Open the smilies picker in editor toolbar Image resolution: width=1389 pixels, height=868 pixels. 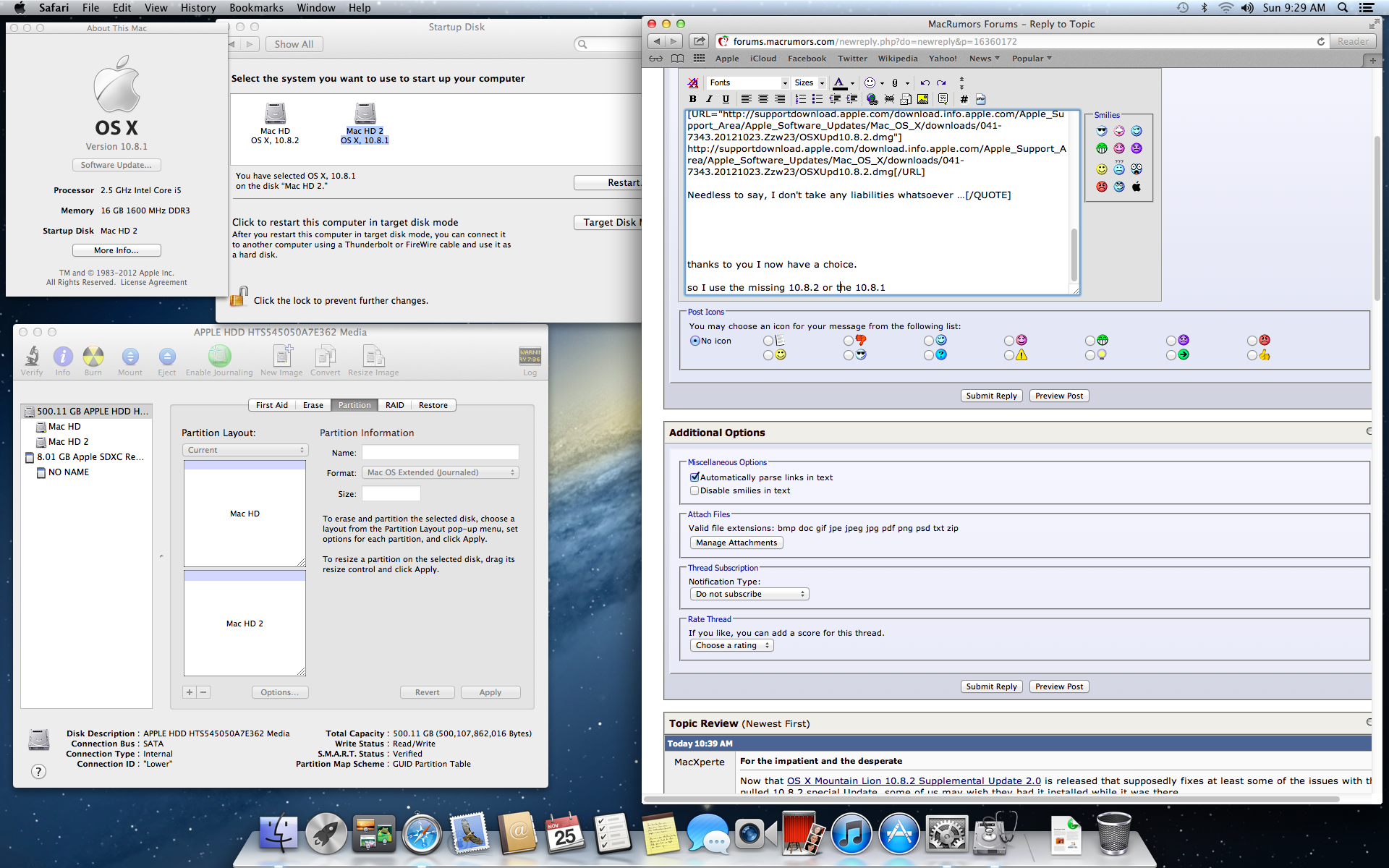[x=873, y=82]
